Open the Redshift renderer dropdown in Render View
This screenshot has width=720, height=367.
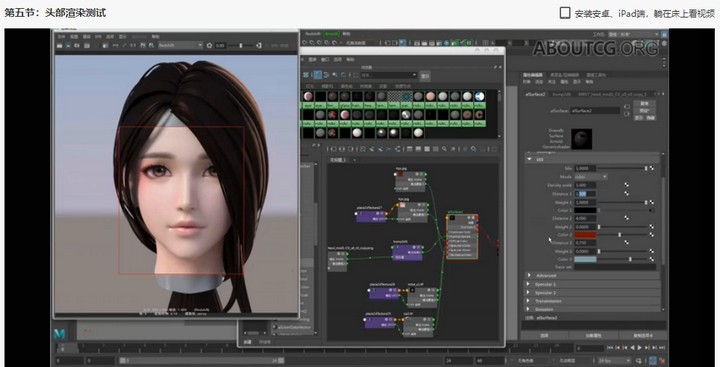[x=180, y=45]
